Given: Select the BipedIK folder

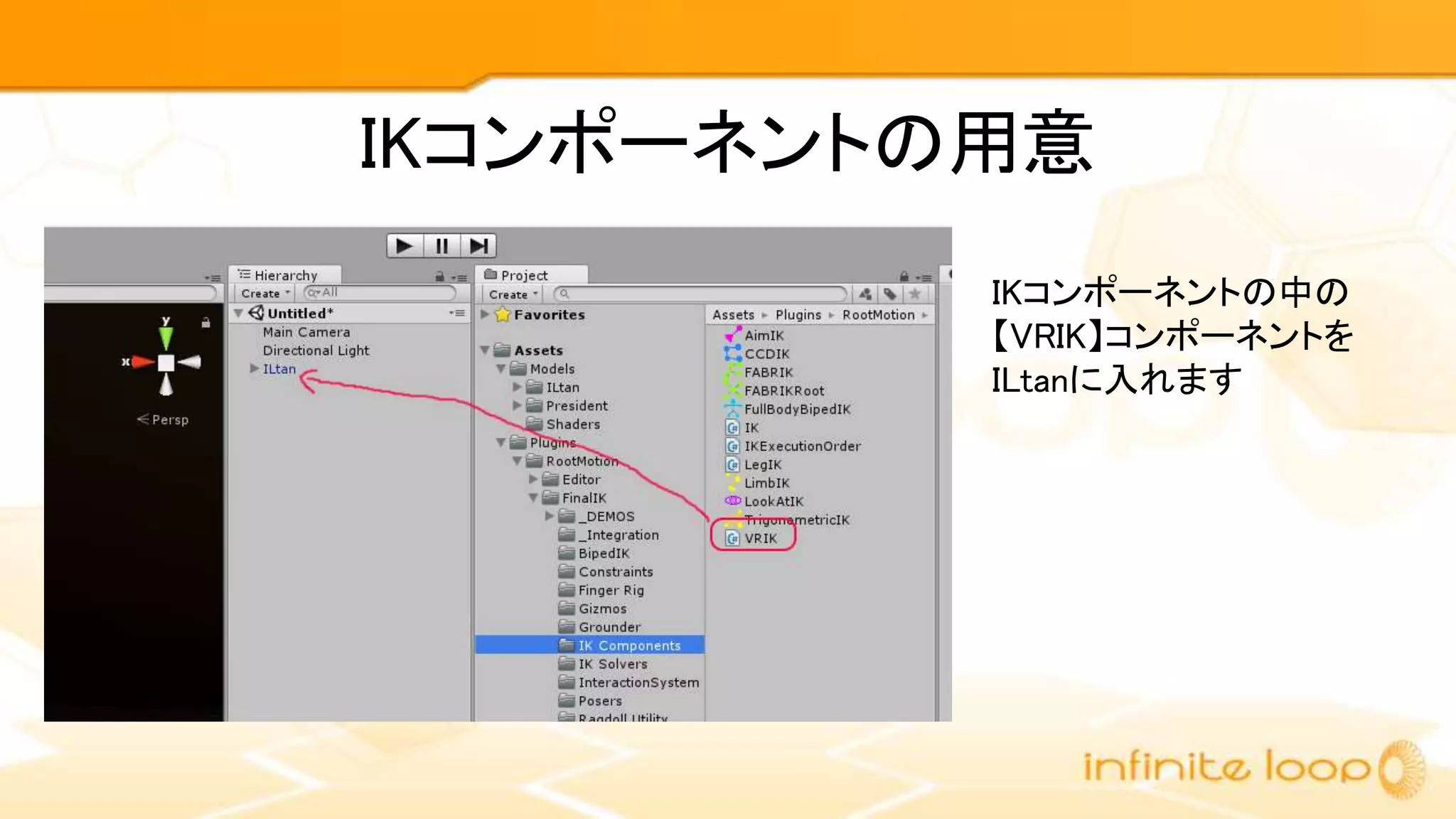Looking at the screenshot, I should click(594, 553).
